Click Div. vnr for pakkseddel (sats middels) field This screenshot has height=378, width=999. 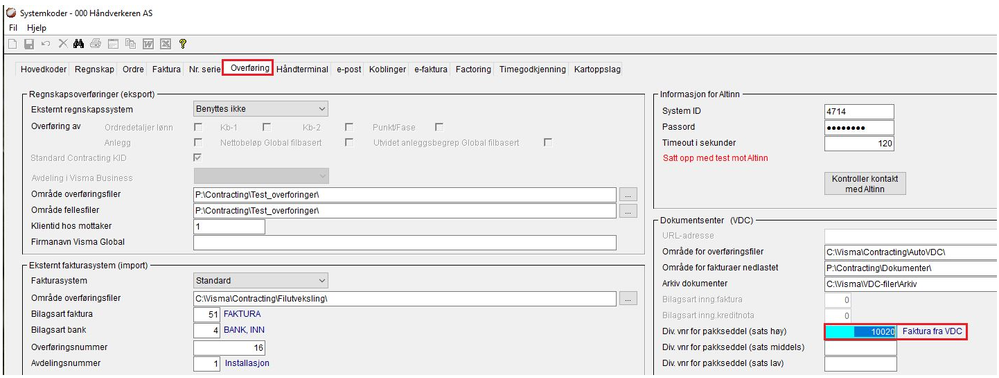coord(860,348)
